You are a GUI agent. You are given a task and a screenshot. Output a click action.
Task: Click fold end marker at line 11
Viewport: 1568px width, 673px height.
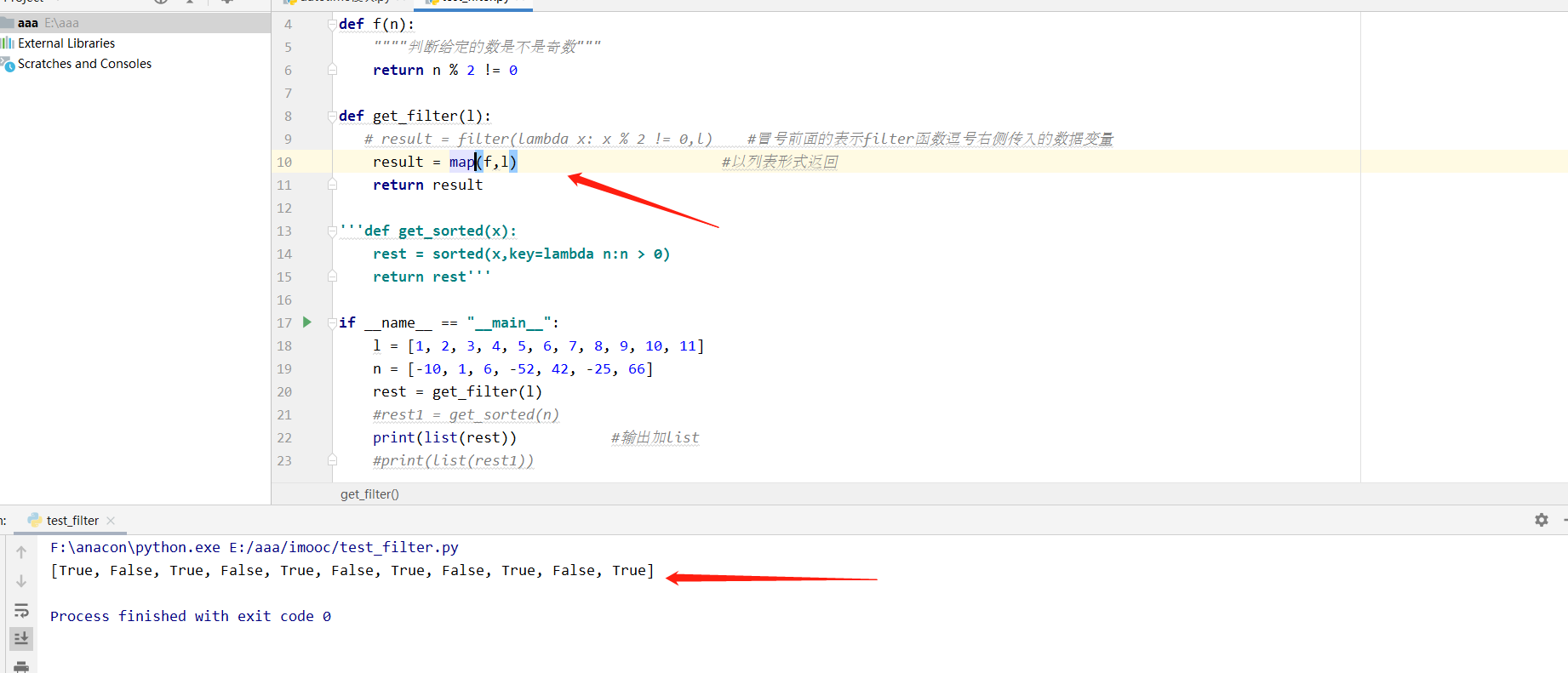point(332,185)
